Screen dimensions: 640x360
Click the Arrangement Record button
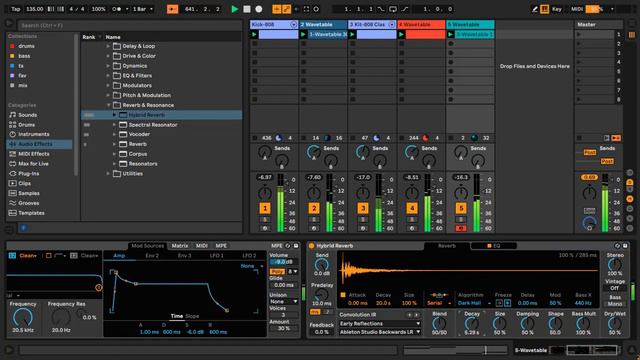259,9
